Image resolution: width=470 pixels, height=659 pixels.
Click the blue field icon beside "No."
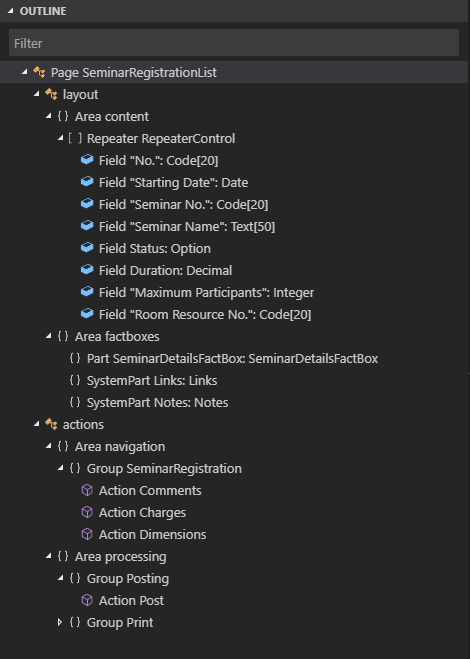(x=87, y=160)
